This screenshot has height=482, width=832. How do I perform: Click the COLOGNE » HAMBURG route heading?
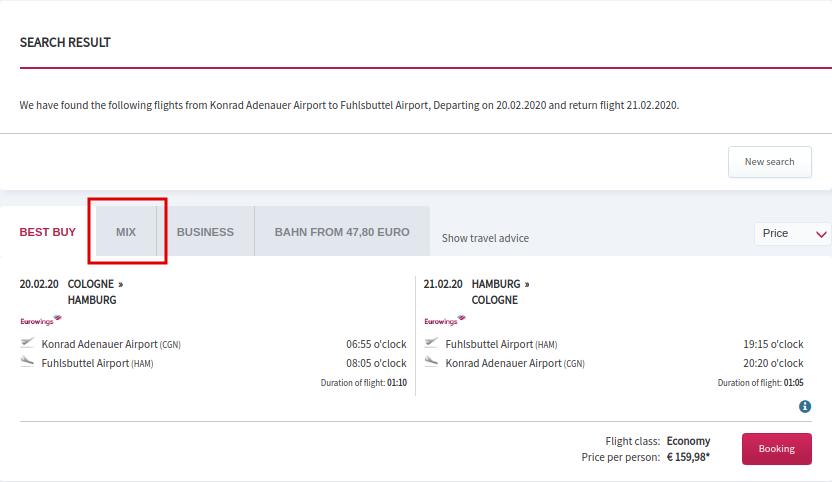(95, 292)
